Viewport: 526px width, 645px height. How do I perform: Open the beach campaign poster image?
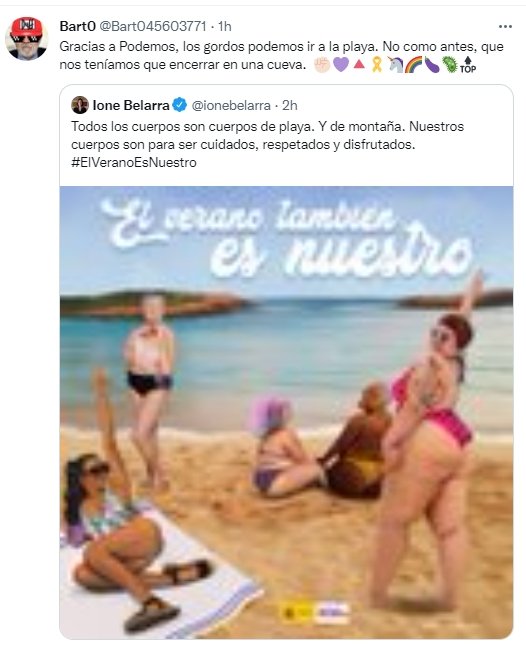(286, 413)
